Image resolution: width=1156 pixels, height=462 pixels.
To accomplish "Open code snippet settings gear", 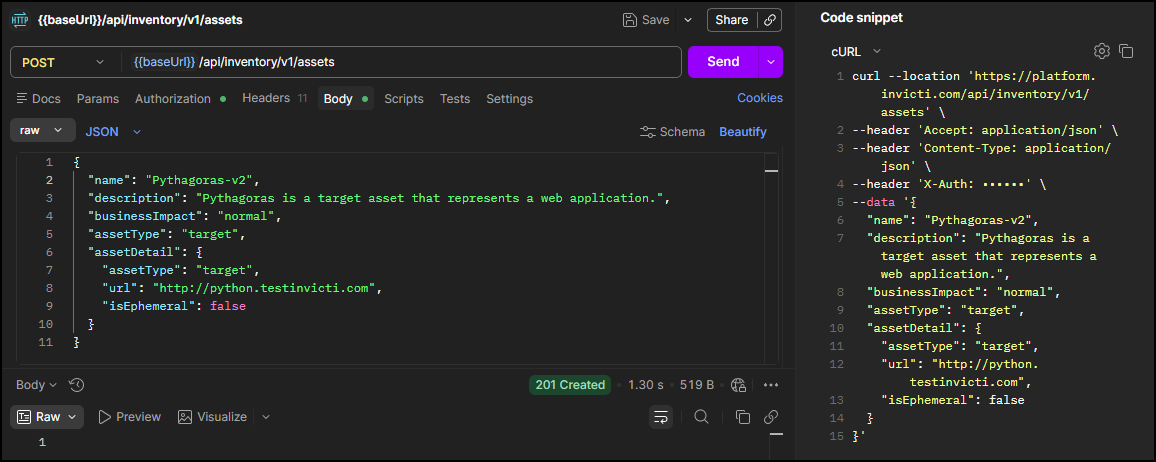I will pyautogui.click(x=1101, y=51).
